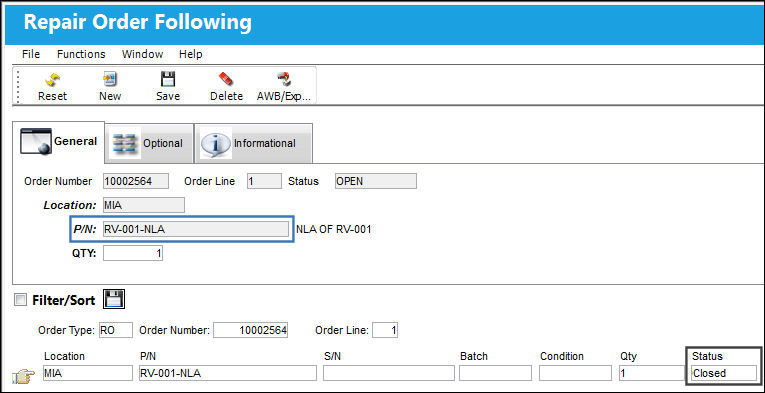Switch to the Optional tab
Image resolution: width=765 pixels, height=393 pixels.
tap(148, 143)
